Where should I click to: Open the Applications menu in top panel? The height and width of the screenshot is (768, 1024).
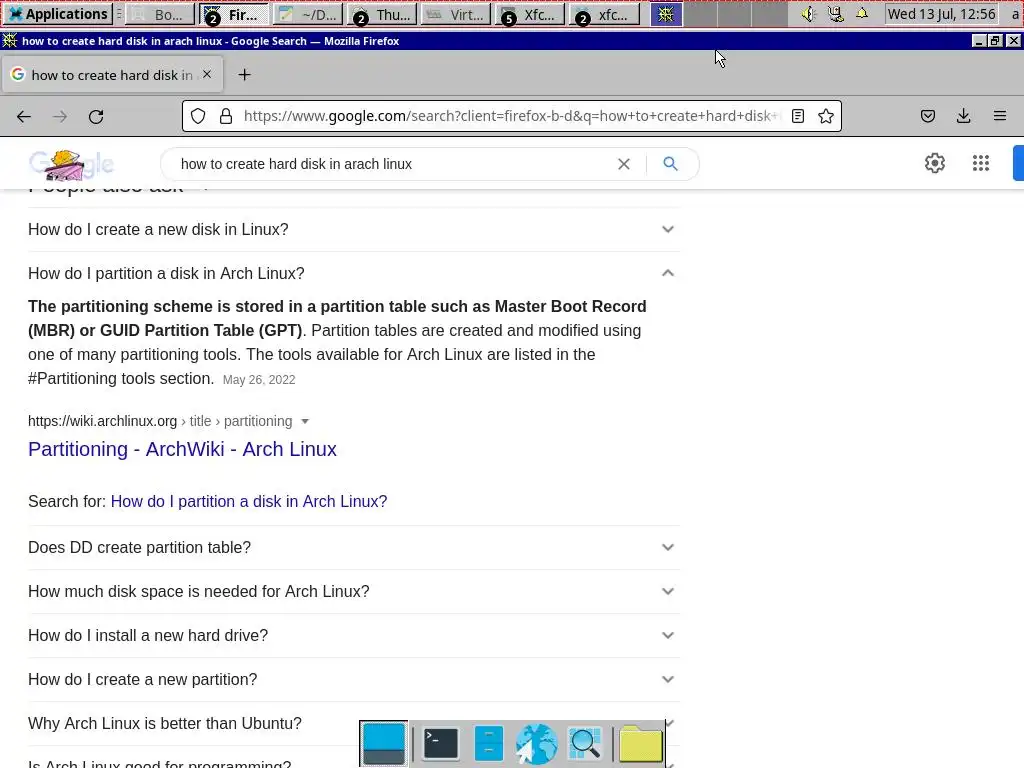(59, 14)
